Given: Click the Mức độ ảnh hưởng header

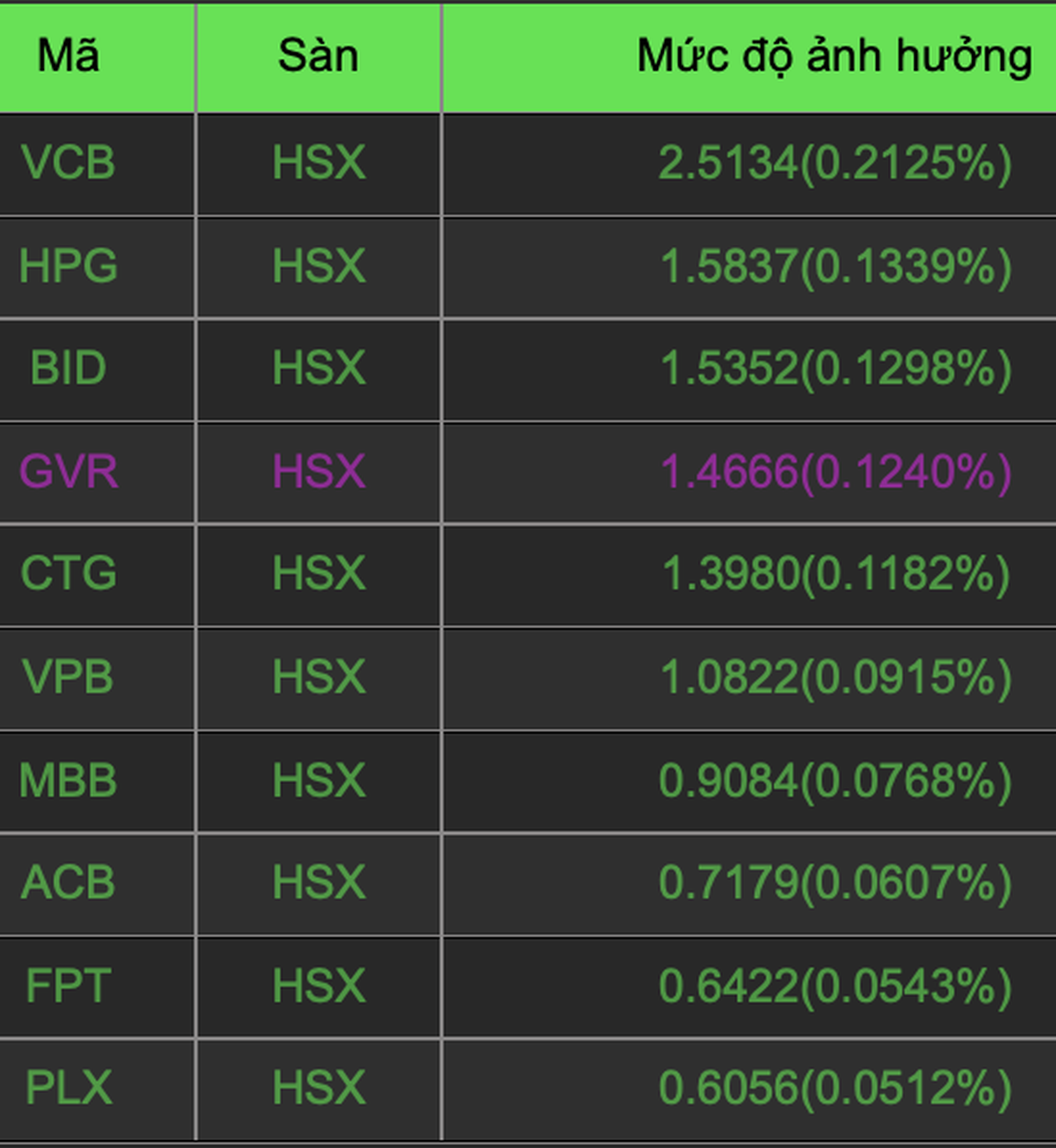Looking at the screenshot, I should pos(834,56).
